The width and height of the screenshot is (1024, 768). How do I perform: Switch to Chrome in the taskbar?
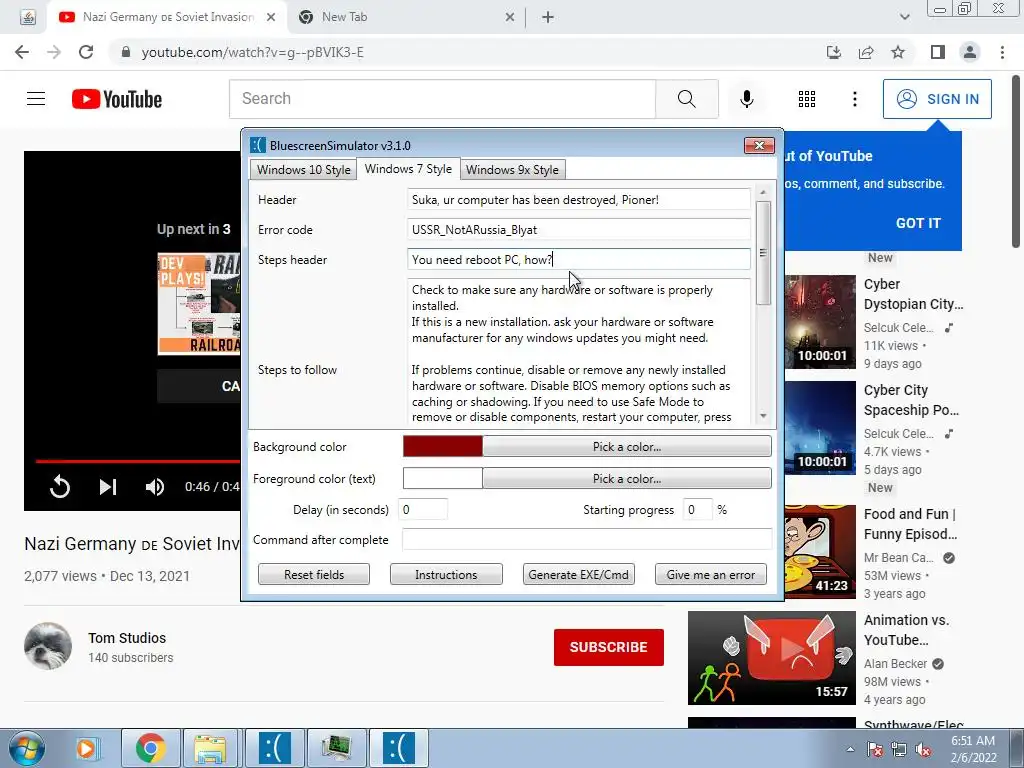tap(150, 748)
